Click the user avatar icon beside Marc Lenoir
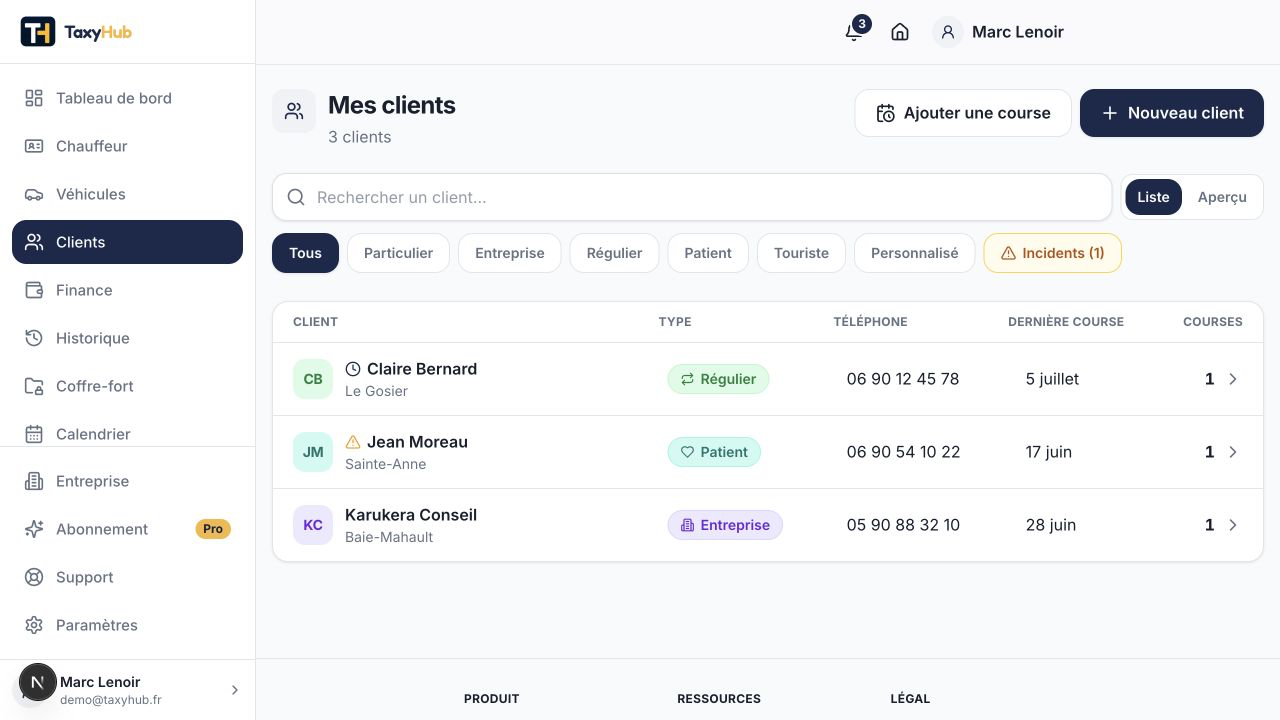1280x720 pixels. [948, 32]
